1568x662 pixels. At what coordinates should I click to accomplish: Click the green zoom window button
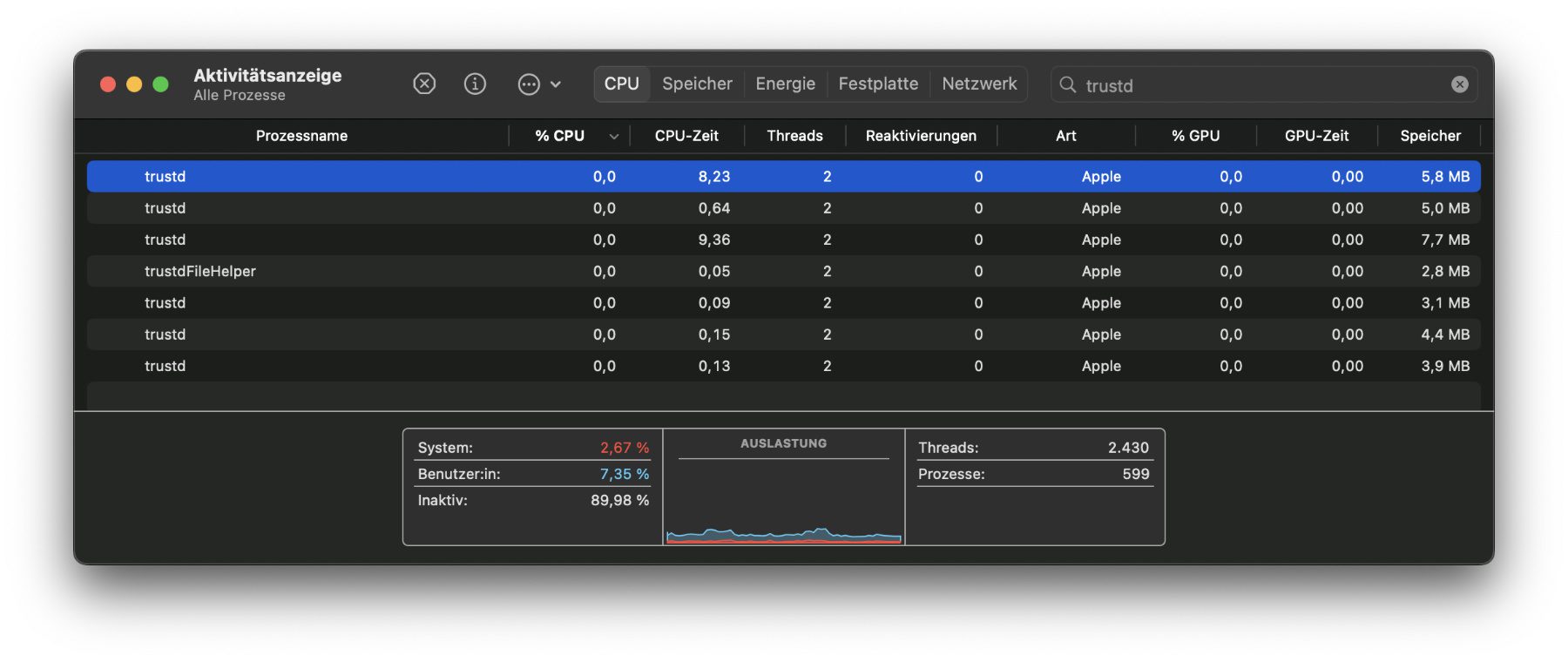160,84
